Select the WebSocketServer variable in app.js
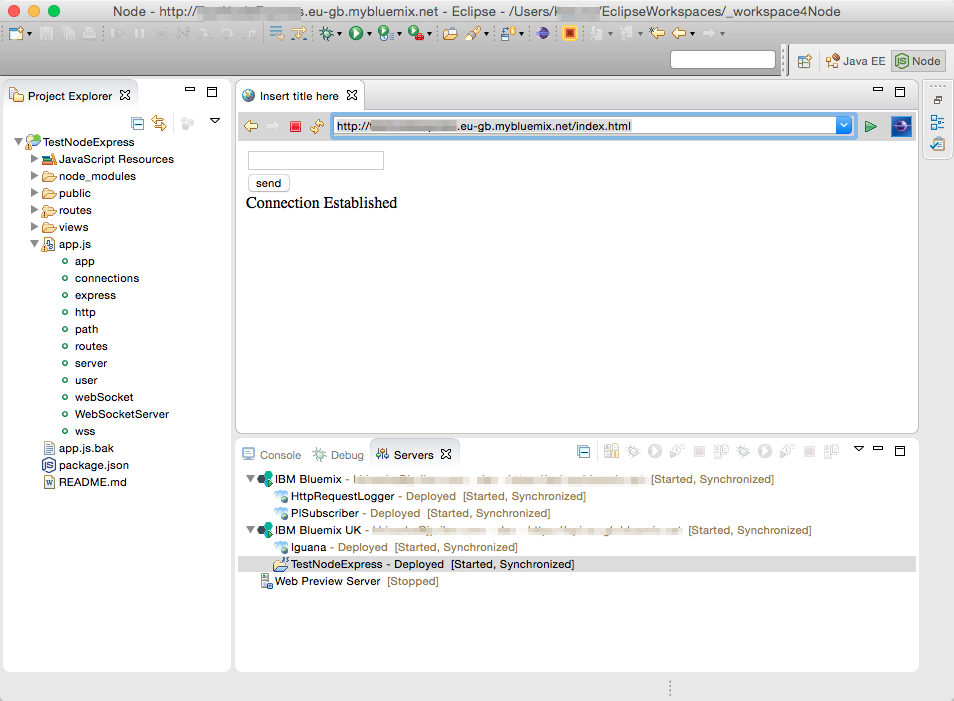The height and width of the screenshot is (701, 954). 122,414
